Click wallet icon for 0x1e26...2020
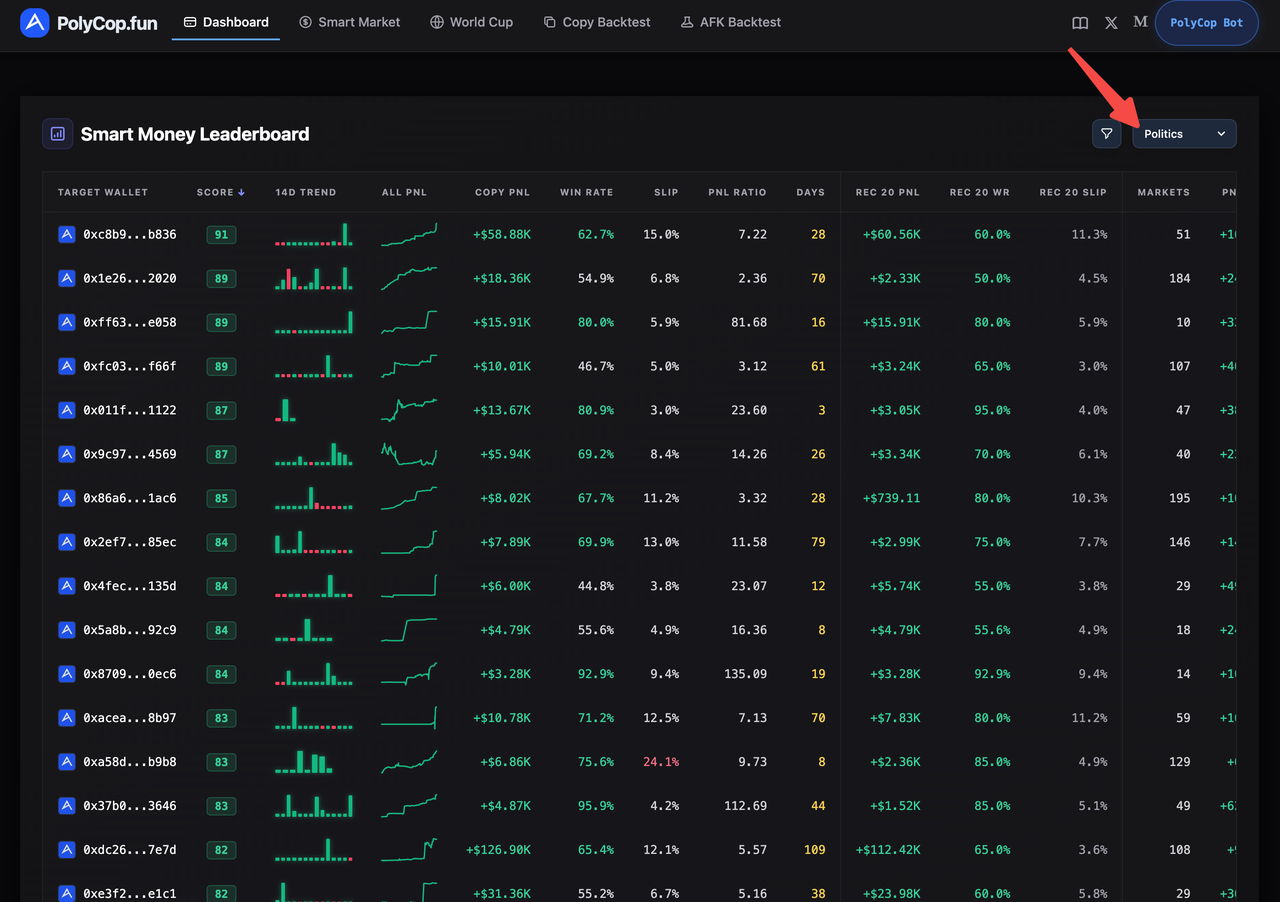 [67, 278]
